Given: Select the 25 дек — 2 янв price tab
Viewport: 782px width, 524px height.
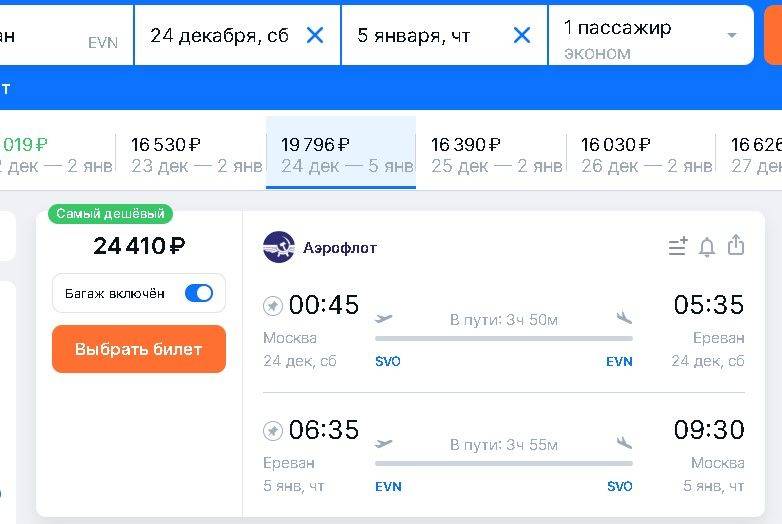Looking at the screenshot, I should tap(495, 155).
